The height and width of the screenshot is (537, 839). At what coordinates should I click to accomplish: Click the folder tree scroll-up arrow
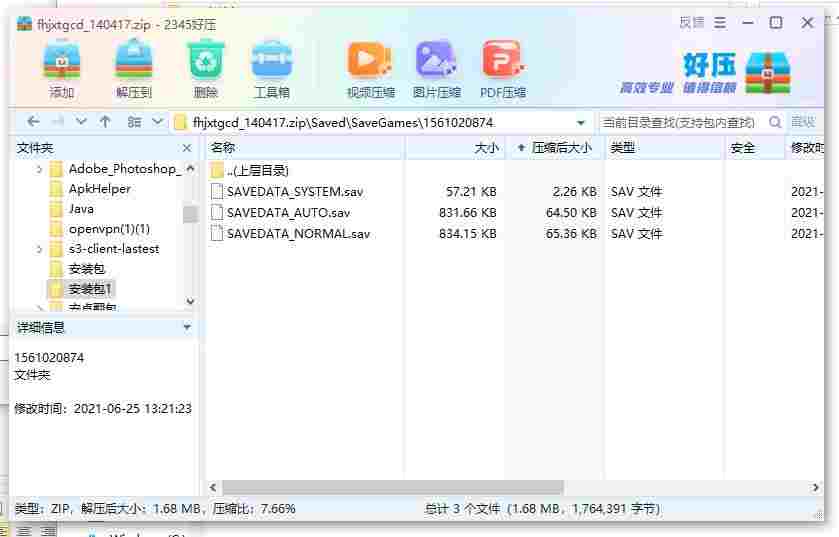(190, 169)
